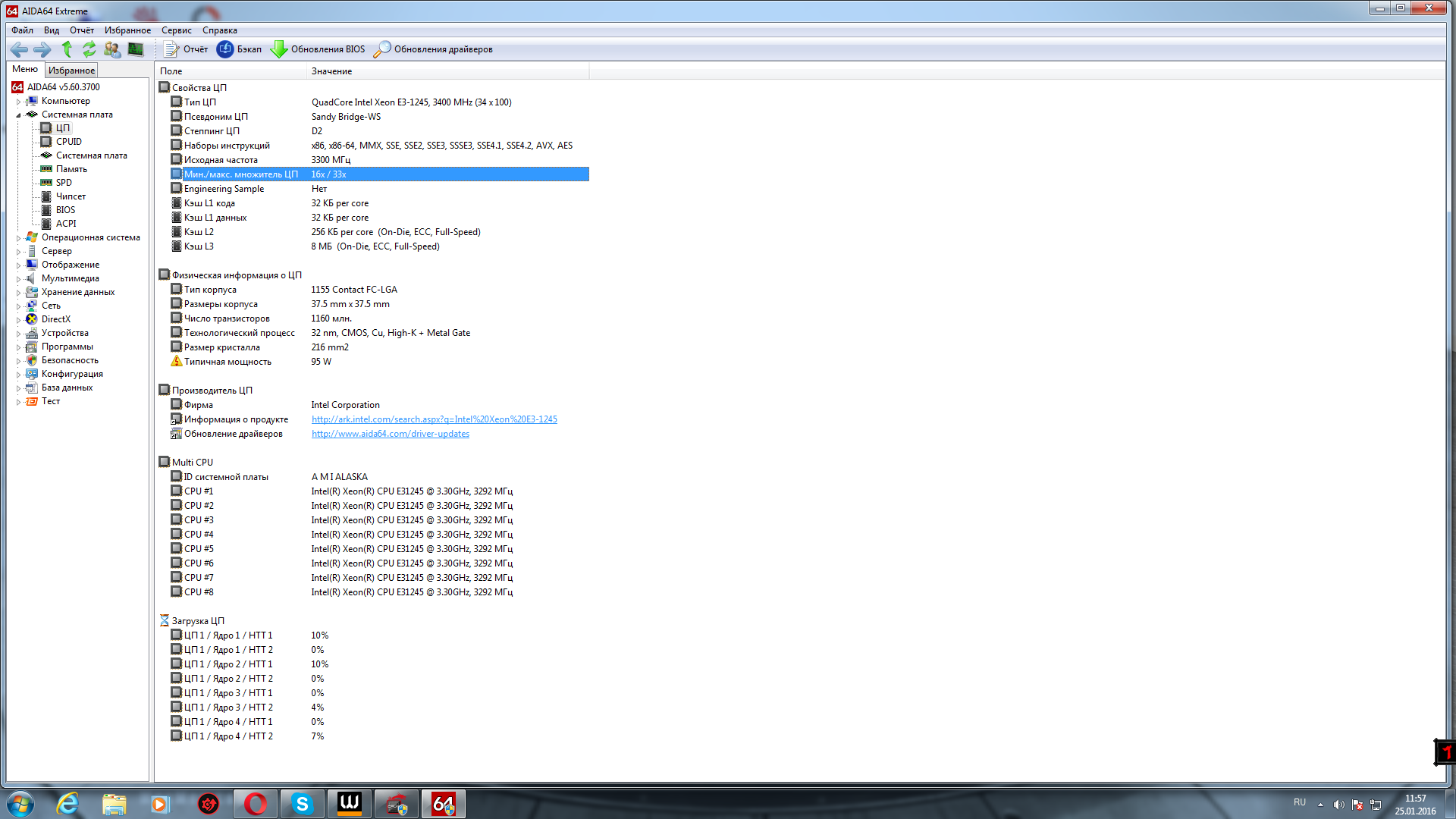Expand the Операционная система tree node
The height and width of the screenshot is (819, 1456).
coord(18,237)
